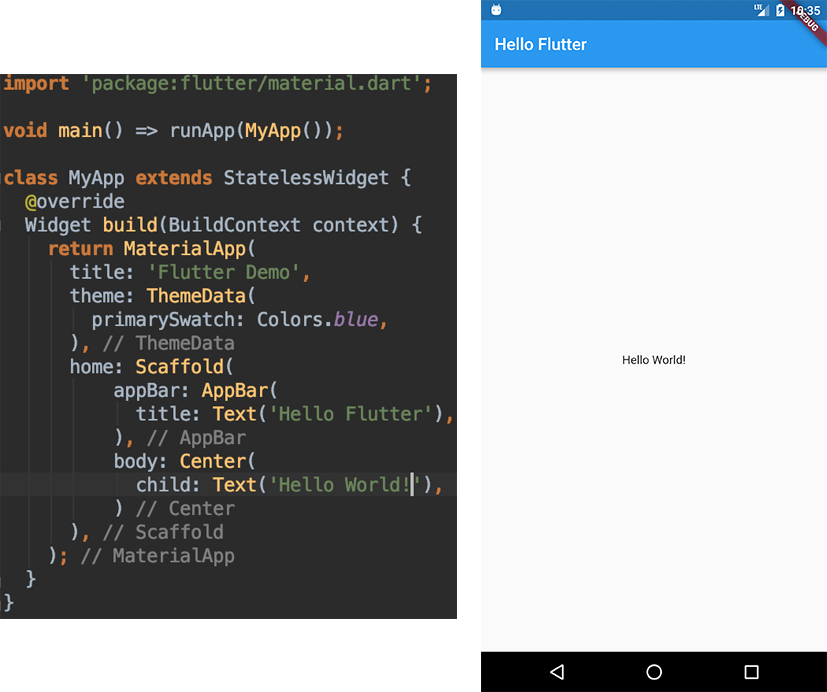827x692 pixels.
Task: Click the status bar clock
Action: [x=804, y=11]
